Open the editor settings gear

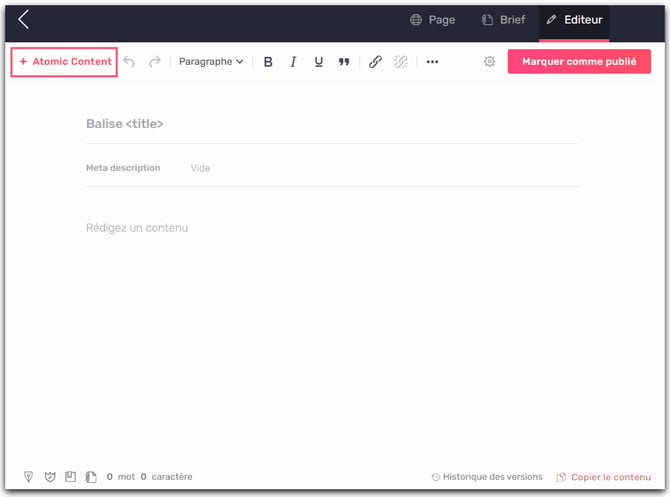tap(489, 62)
